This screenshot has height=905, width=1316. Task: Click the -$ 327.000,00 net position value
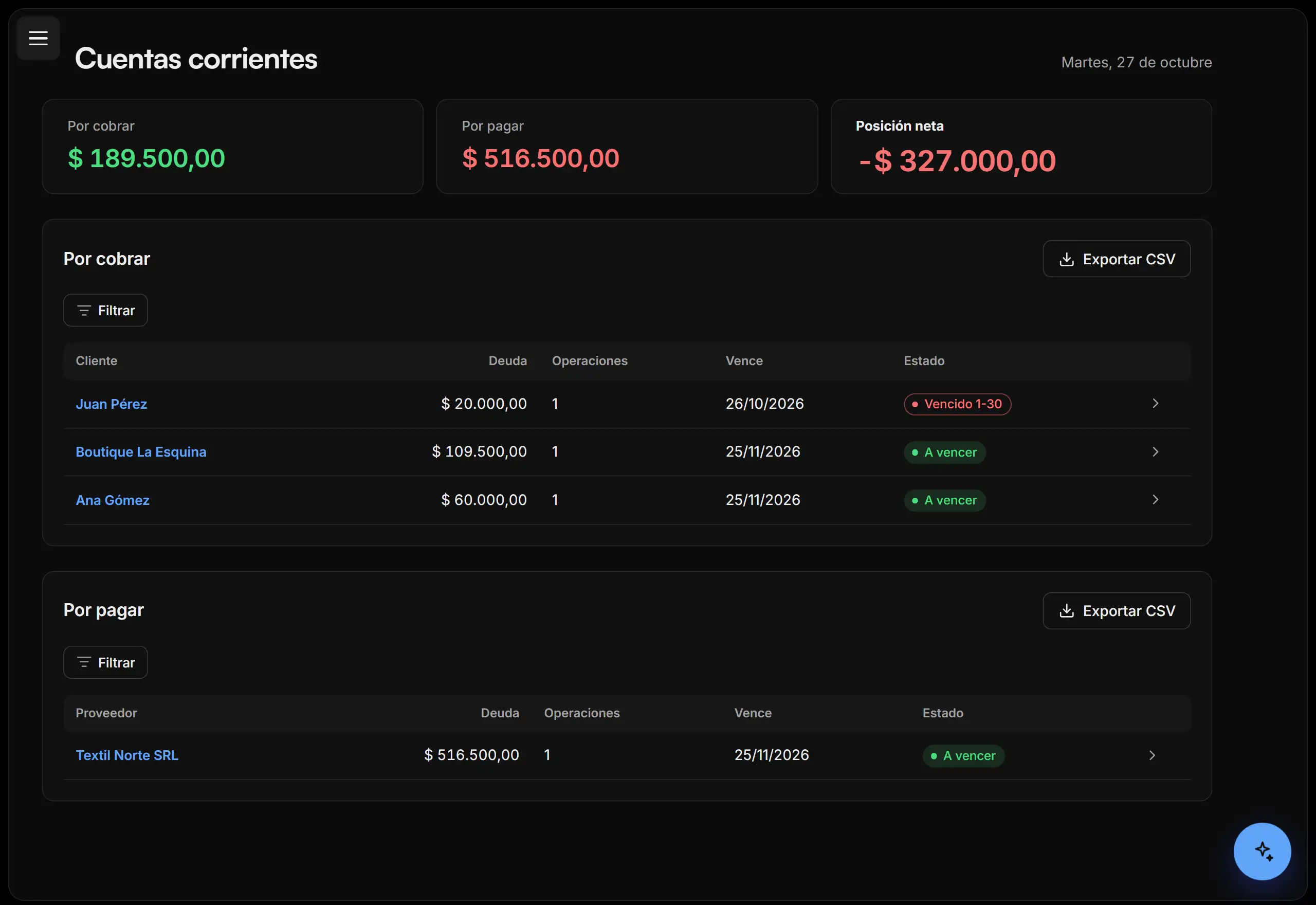957,161
